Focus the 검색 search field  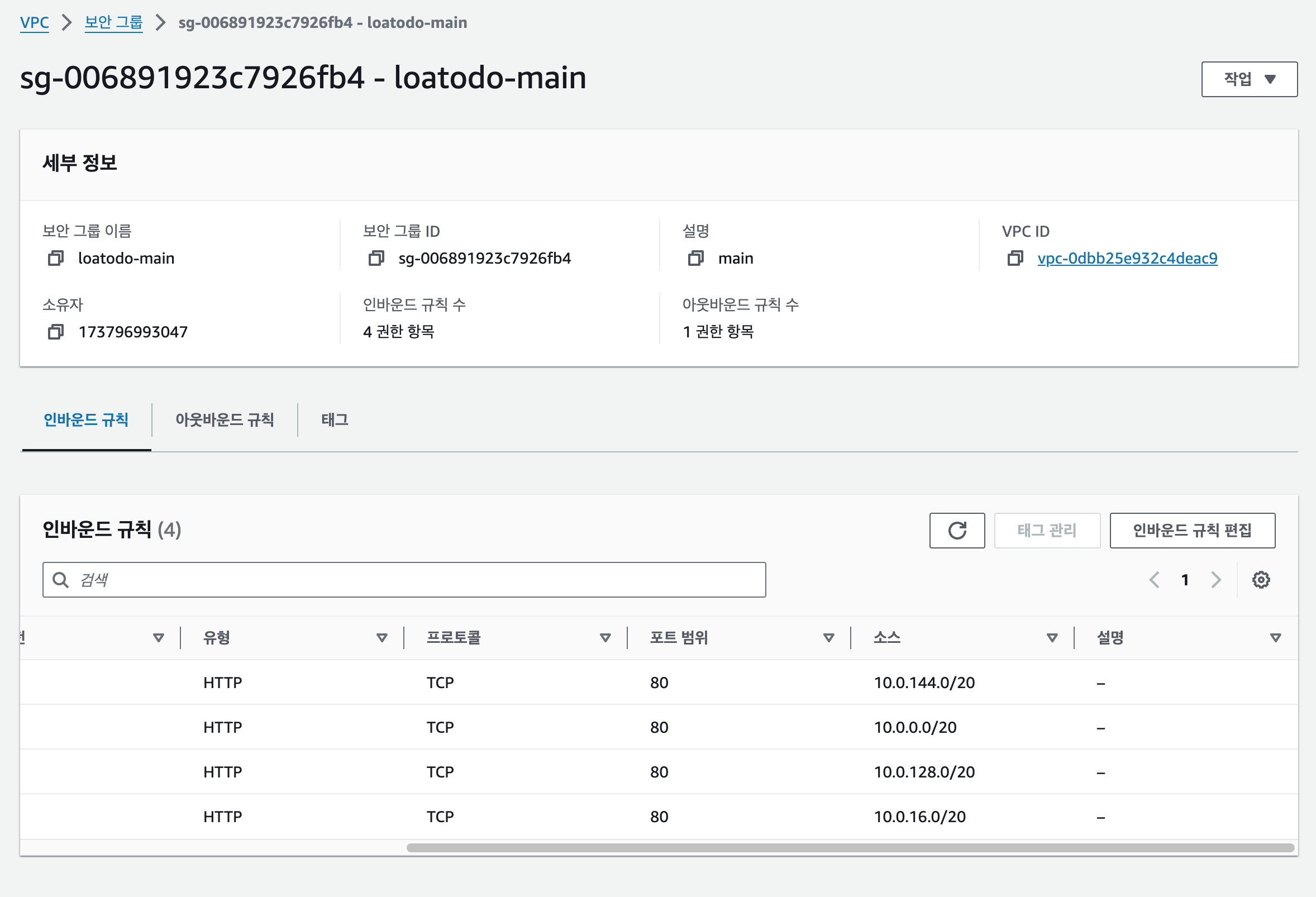point(404,580)
